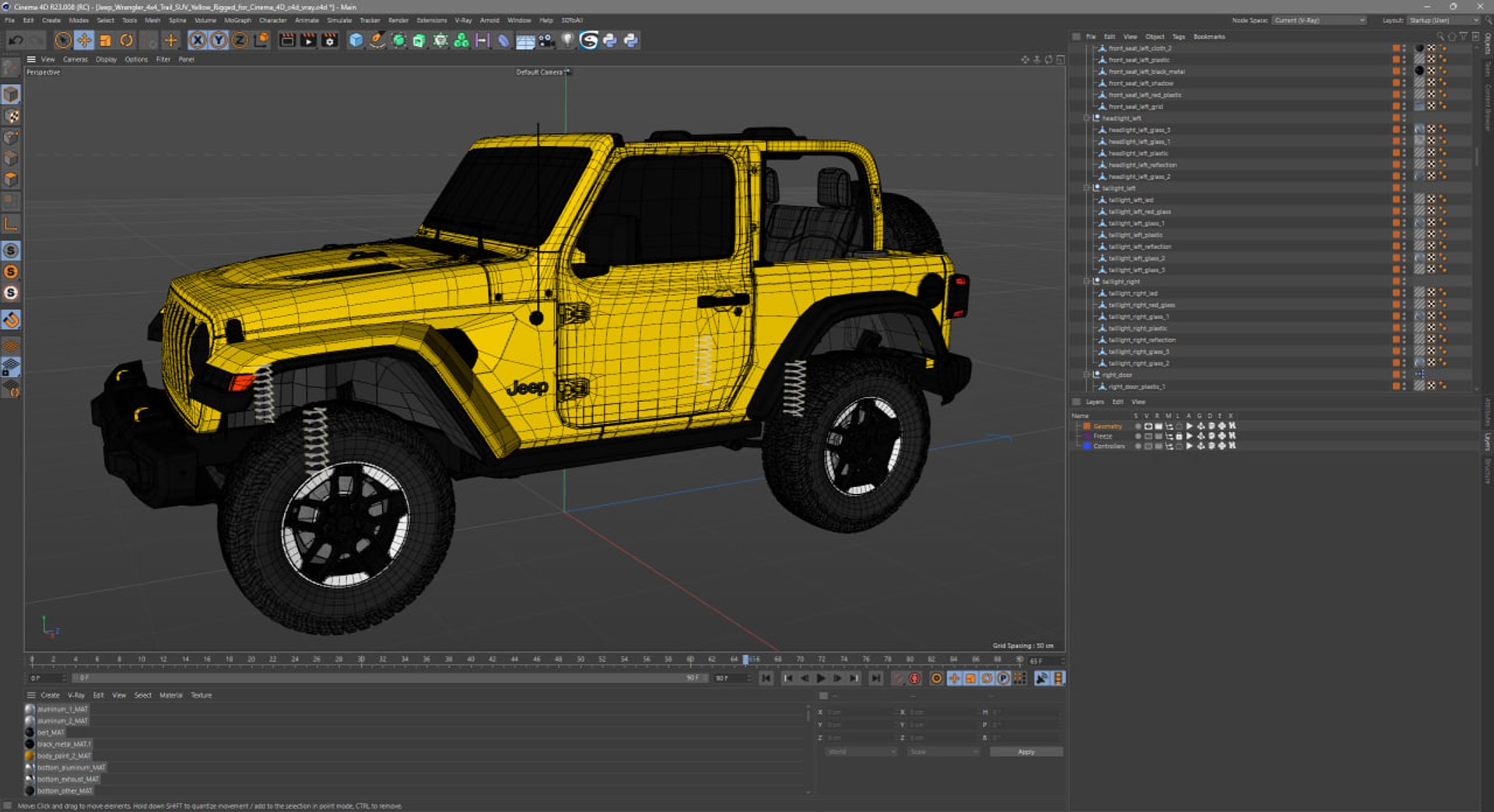Toggle Solo for Geometry layer
This screenshot has width=1494, height=812.
1138,426
